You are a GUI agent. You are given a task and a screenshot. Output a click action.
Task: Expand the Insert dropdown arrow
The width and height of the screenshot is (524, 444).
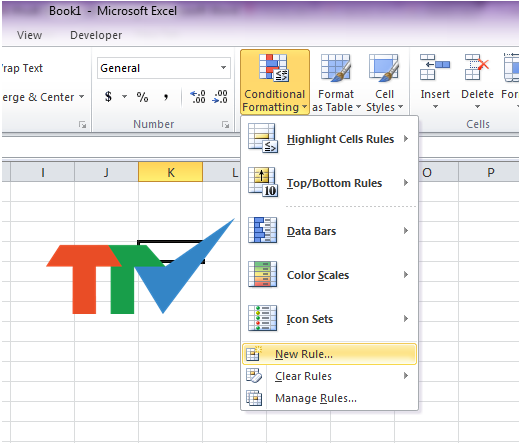tap(435, 107)
